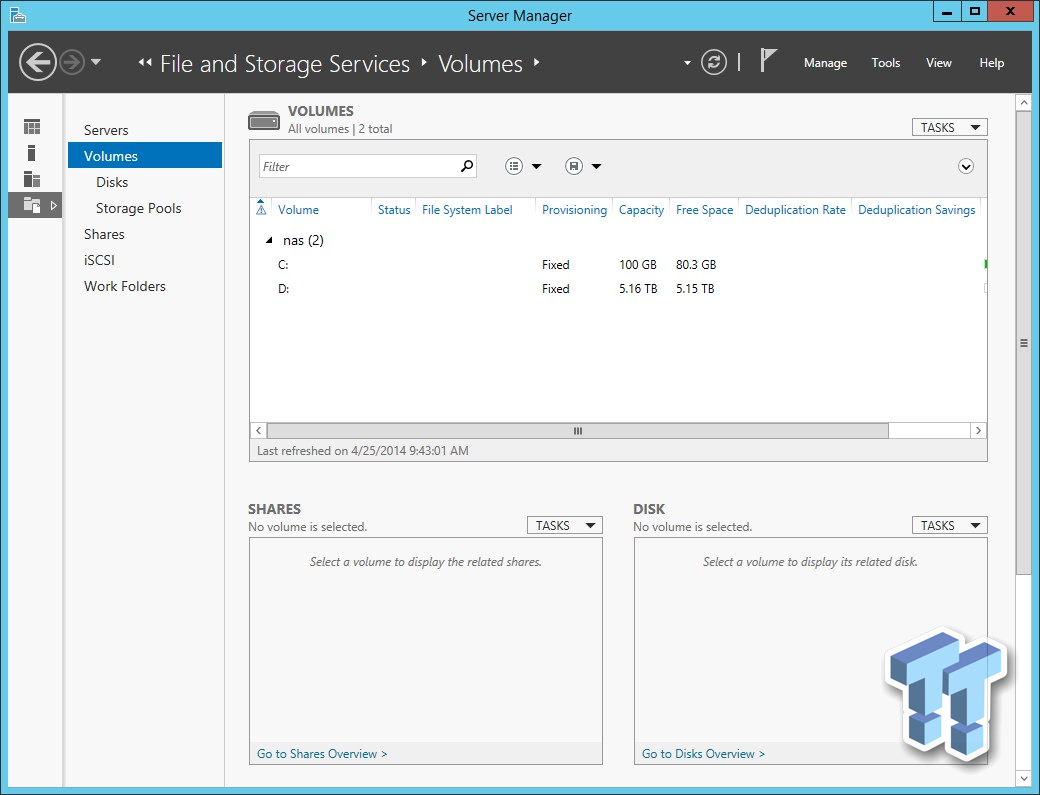Open the Shares TASKS dropdown
The height and width of the screenshot is (795, 1040).
tap(564, 525)
